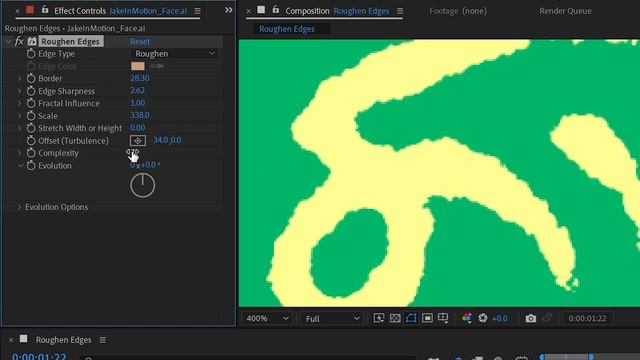This screenshot has width=640, height=360.
Task: Collapse the Evolution property
Action: coord(20,166)
